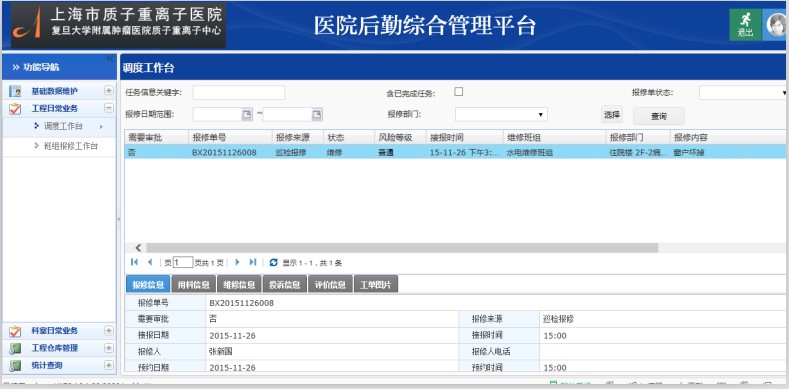Select row BX20151126008 in grid

[x=455, y=152]
